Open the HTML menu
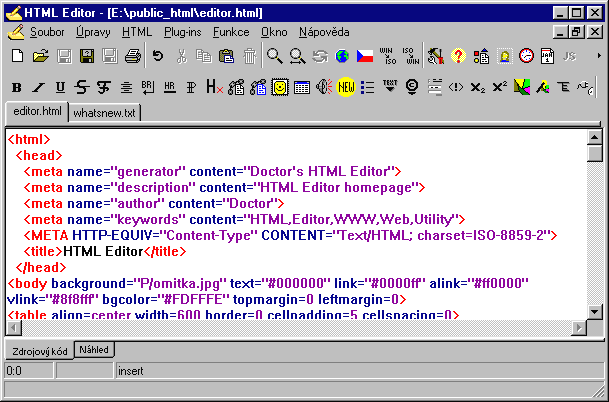This screenshot has height=402, width=609. click(x=137, y=32)
